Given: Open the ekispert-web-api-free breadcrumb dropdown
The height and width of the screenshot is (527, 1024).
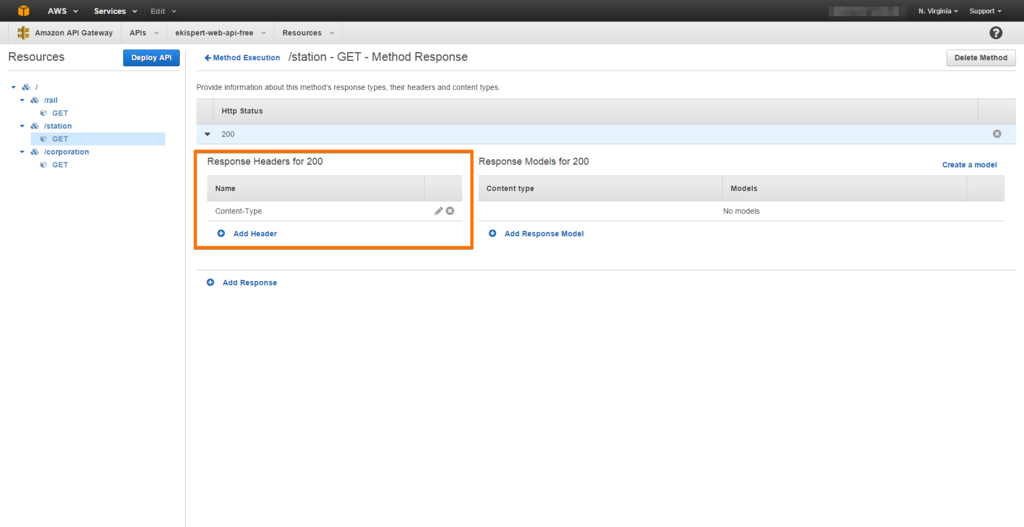Looking at the screenshot, I should (x=221, y=33).
